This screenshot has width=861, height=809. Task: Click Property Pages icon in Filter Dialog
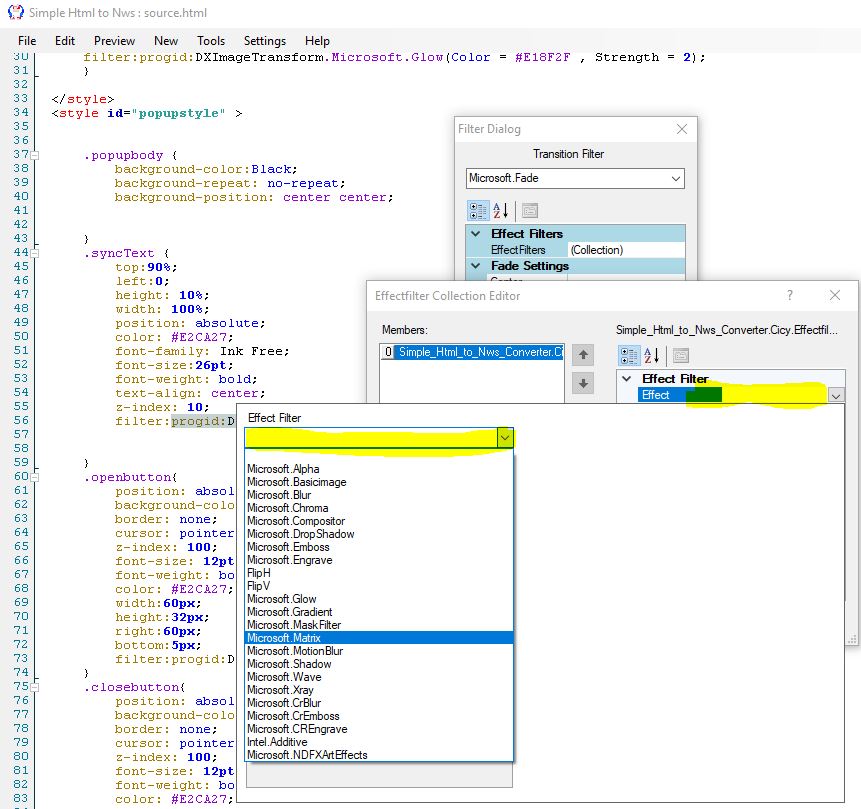coord(530,211)
